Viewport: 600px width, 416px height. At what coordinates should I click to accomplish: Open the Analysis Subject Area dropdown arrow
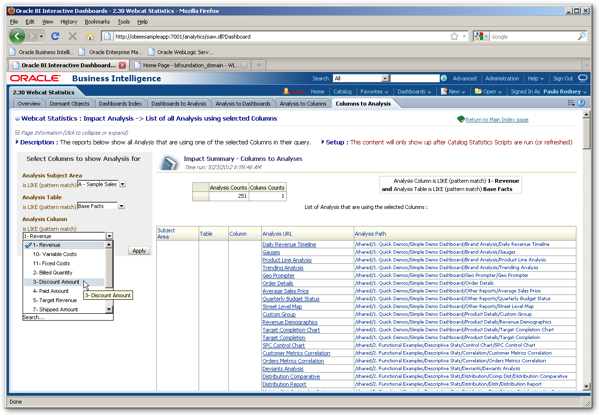(122, 184)
